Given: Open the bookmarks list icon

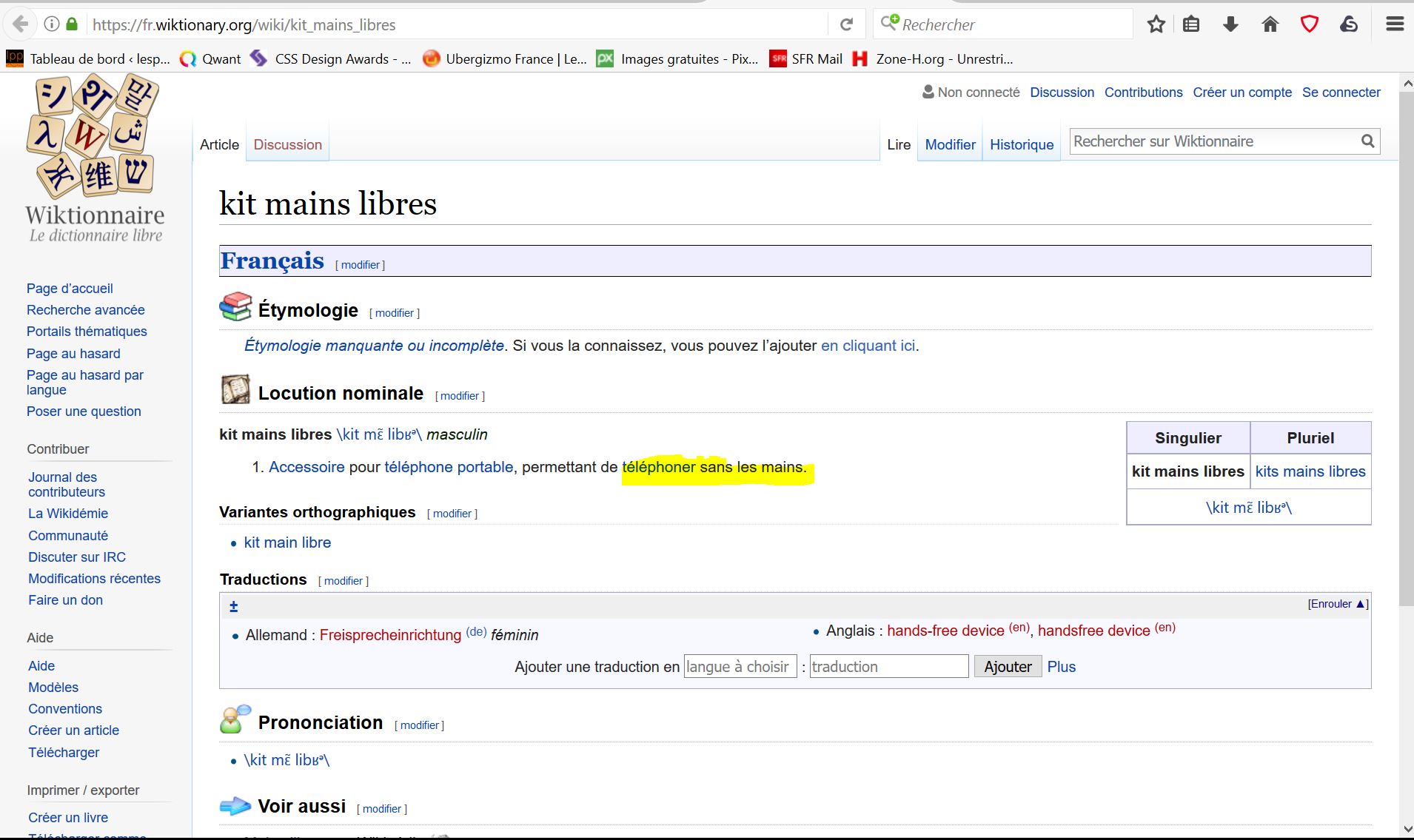Looking at the screenshot, I should coord(1190,24).
